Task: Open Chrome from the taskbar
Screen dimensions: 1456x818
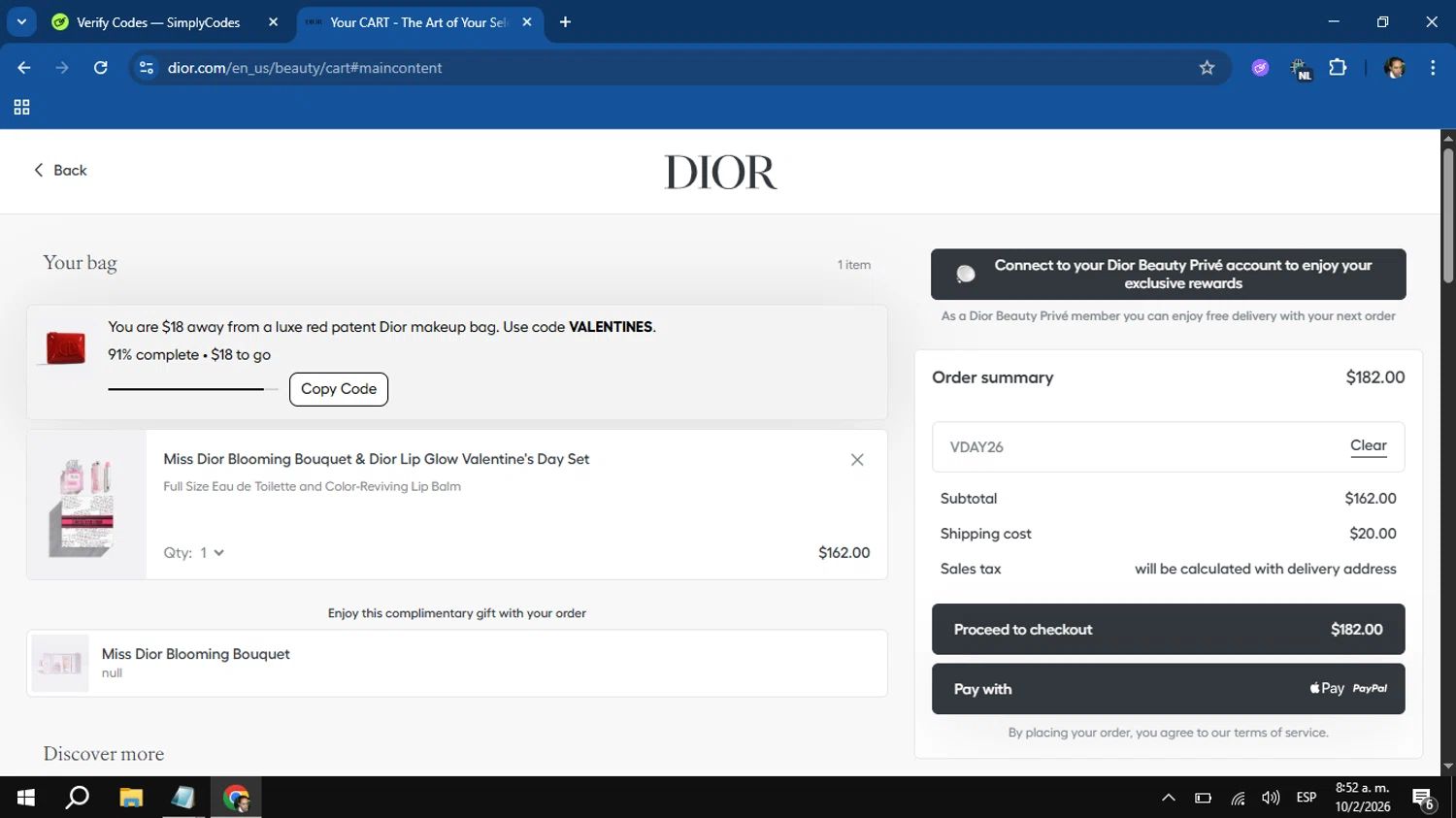Action: (x=236, y=798)
